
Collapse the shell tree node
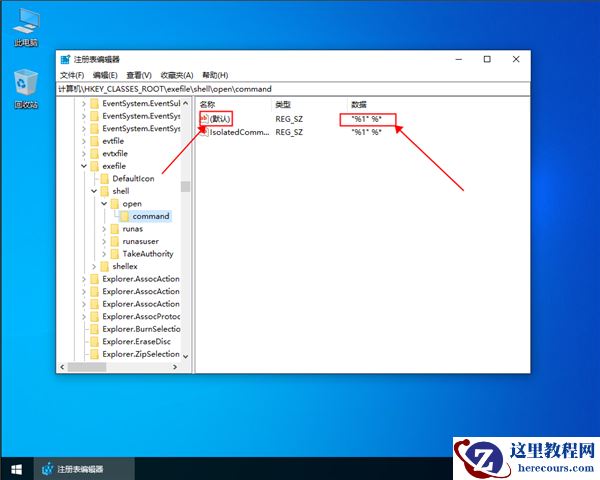click(x=94, y=191)
